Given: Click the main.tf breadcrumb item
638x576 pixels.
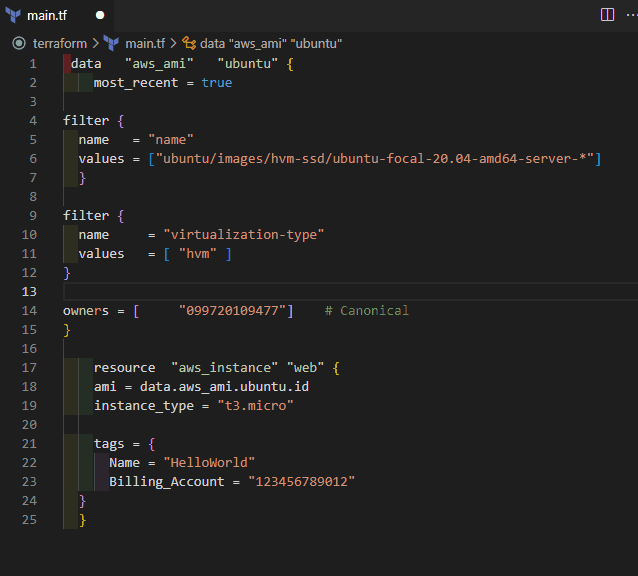Looking at the screenshot, I should 145,44.
